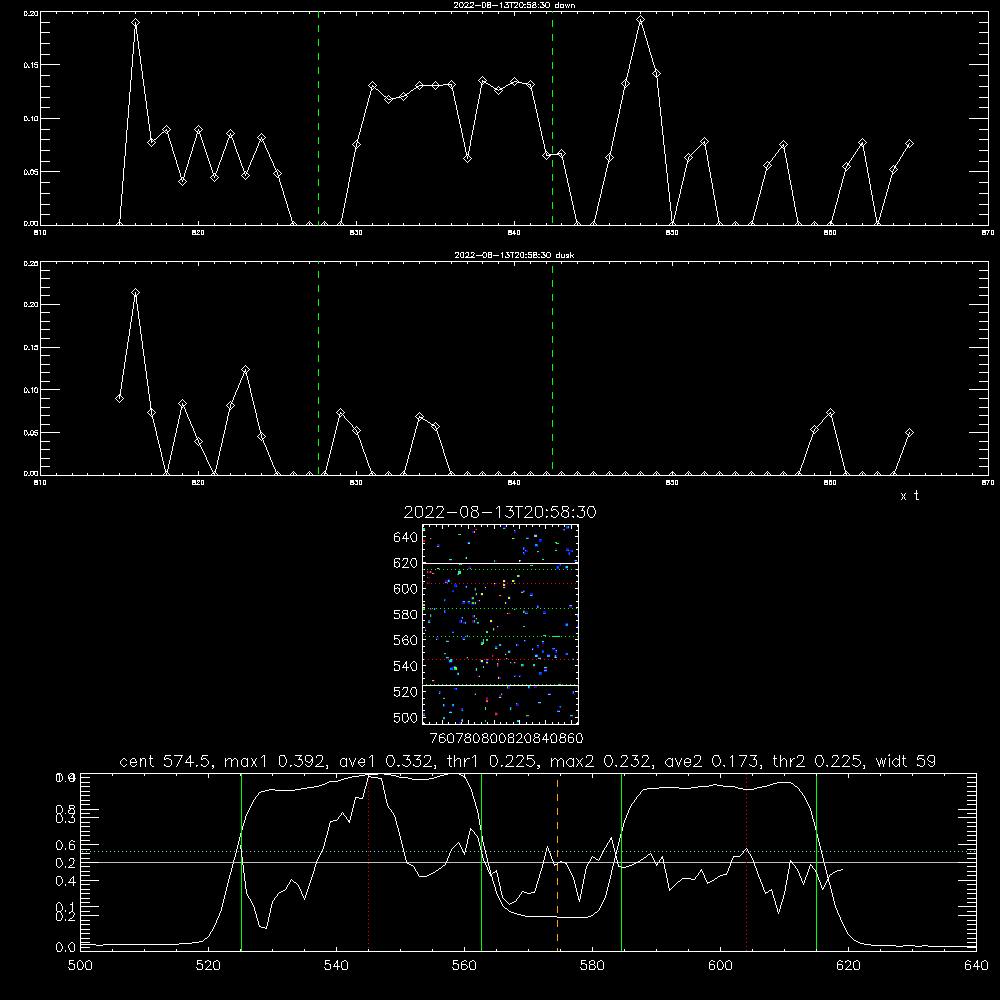The height and width of the screenshot is (1000, 1000).
Task: Click the left green dashed line in the dawn plot
Action: click(318, 118)
